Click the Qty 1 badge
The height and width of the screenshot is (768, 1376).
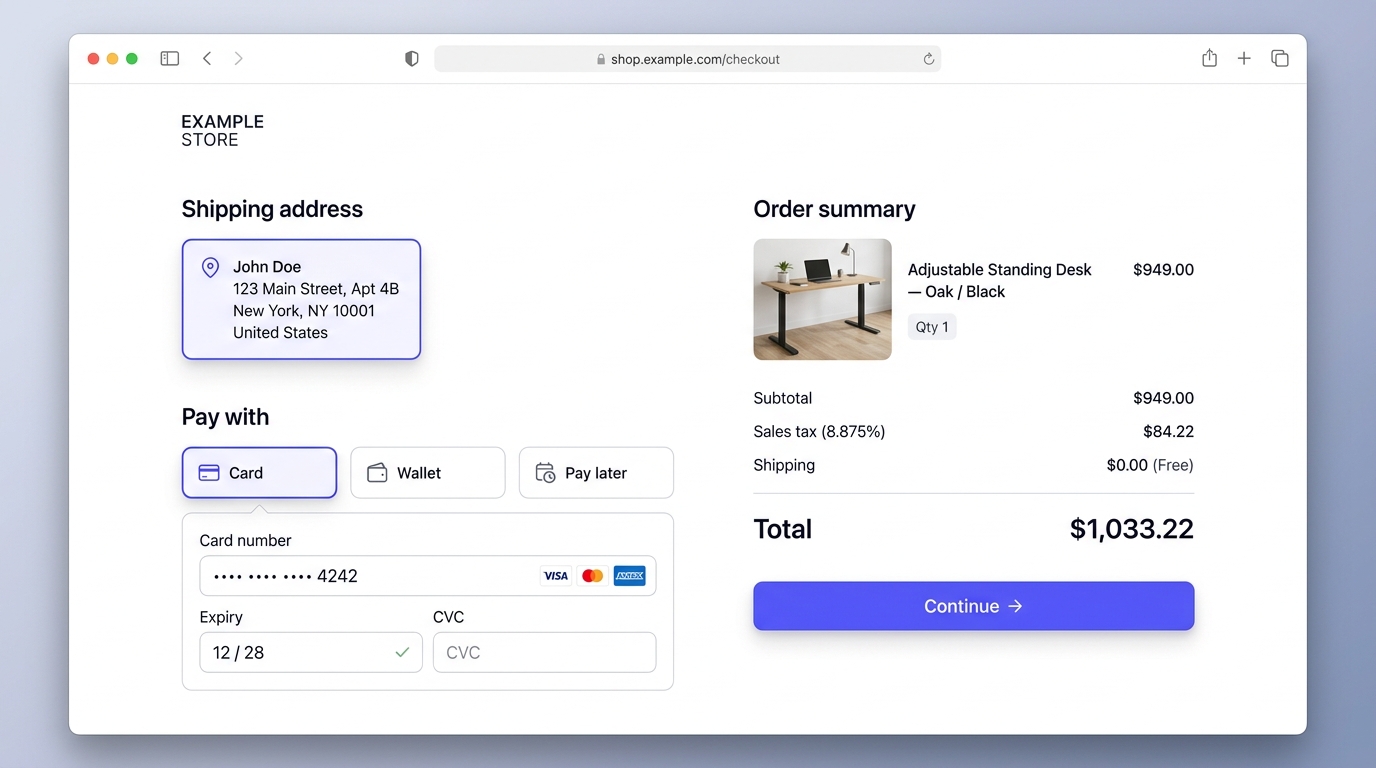pos(932,327)
